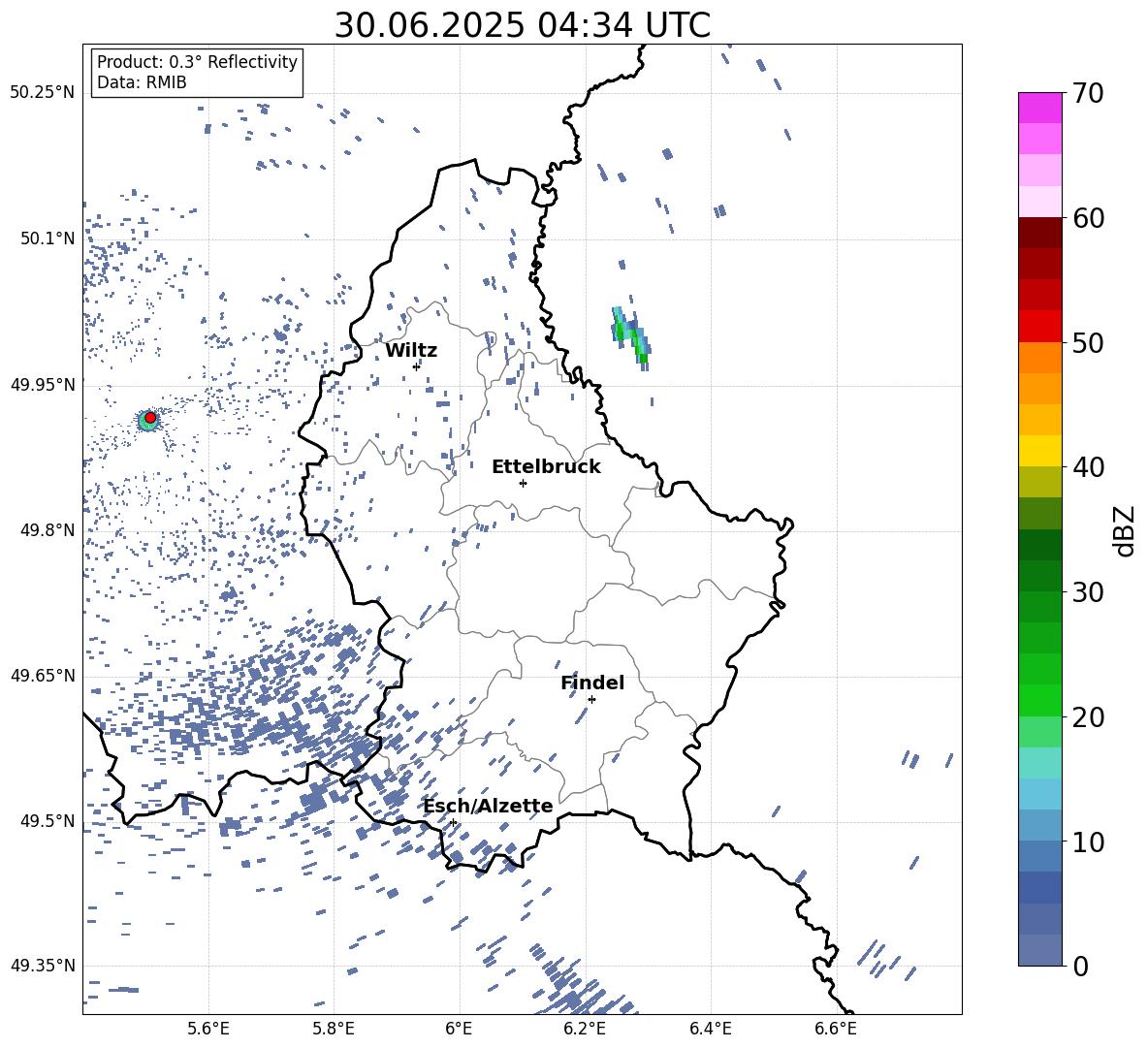The height and width of the screenshot is (1048, 1148).
Task: Click the 6°E longitude label
Action: (x=459, y=1029)
